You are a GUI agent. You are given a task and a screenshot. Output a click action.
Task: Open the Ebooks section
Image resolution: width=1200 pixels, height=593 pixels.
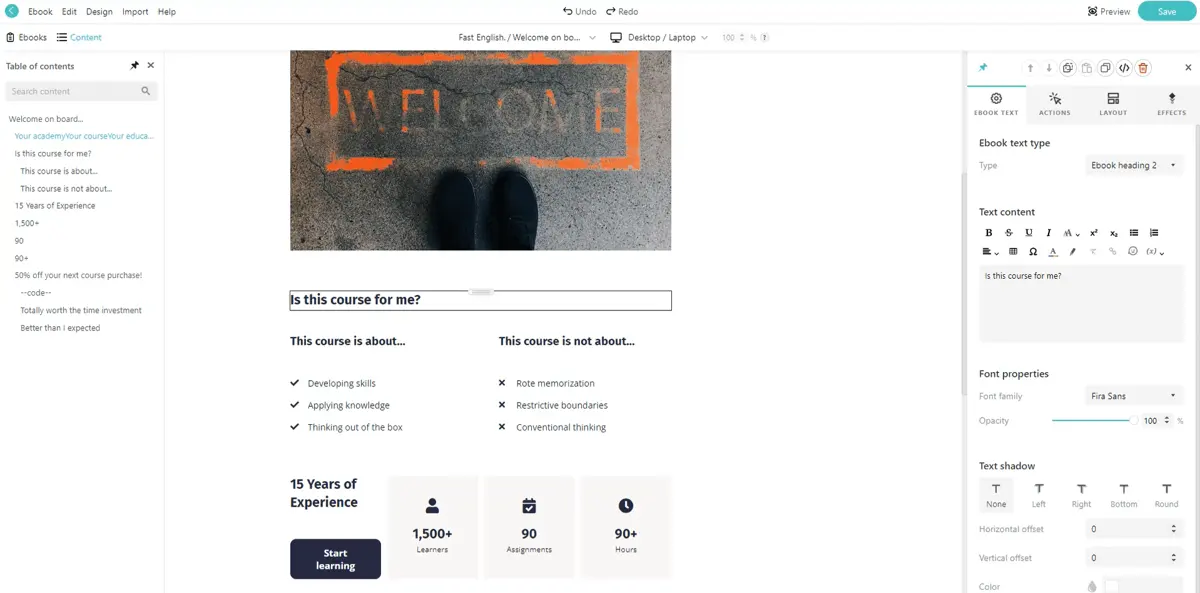tap(27, 37)
